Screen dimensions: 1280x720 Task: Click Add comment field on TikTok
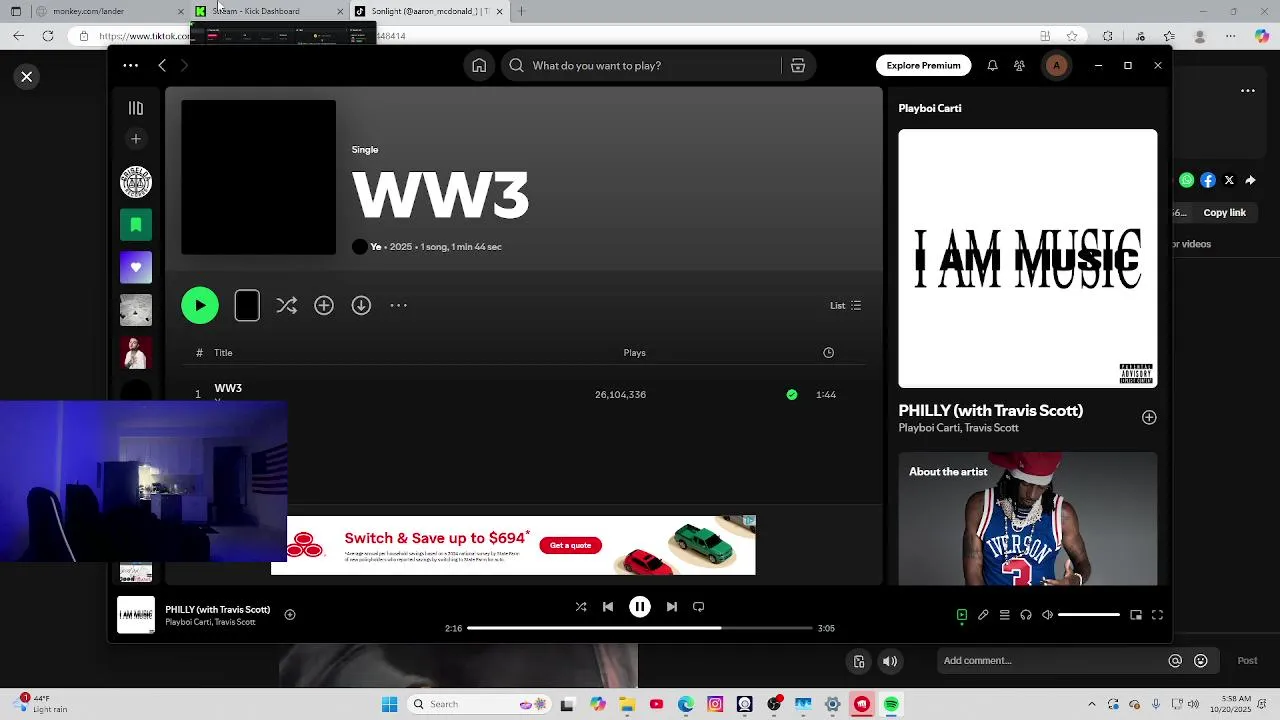pyautogui.click(x=1050, y=661)
